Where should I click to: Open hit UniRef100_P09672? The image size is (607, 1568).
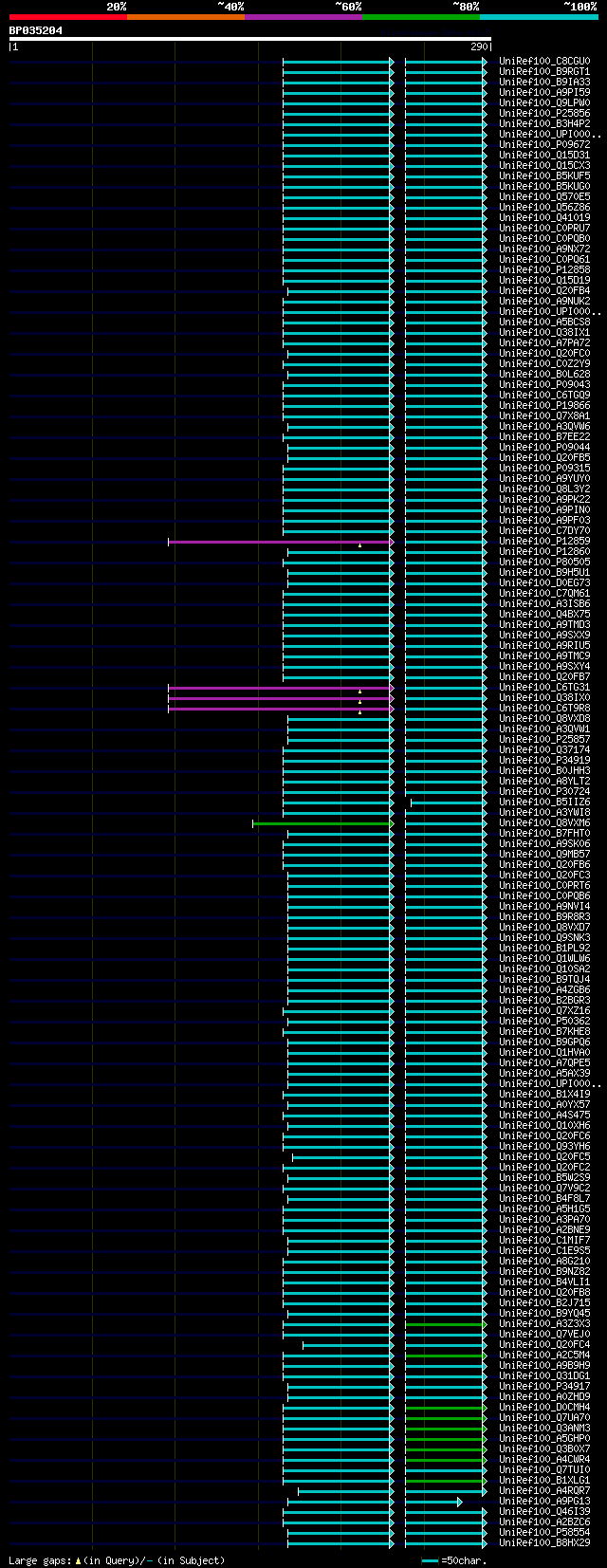coord(544,145)
